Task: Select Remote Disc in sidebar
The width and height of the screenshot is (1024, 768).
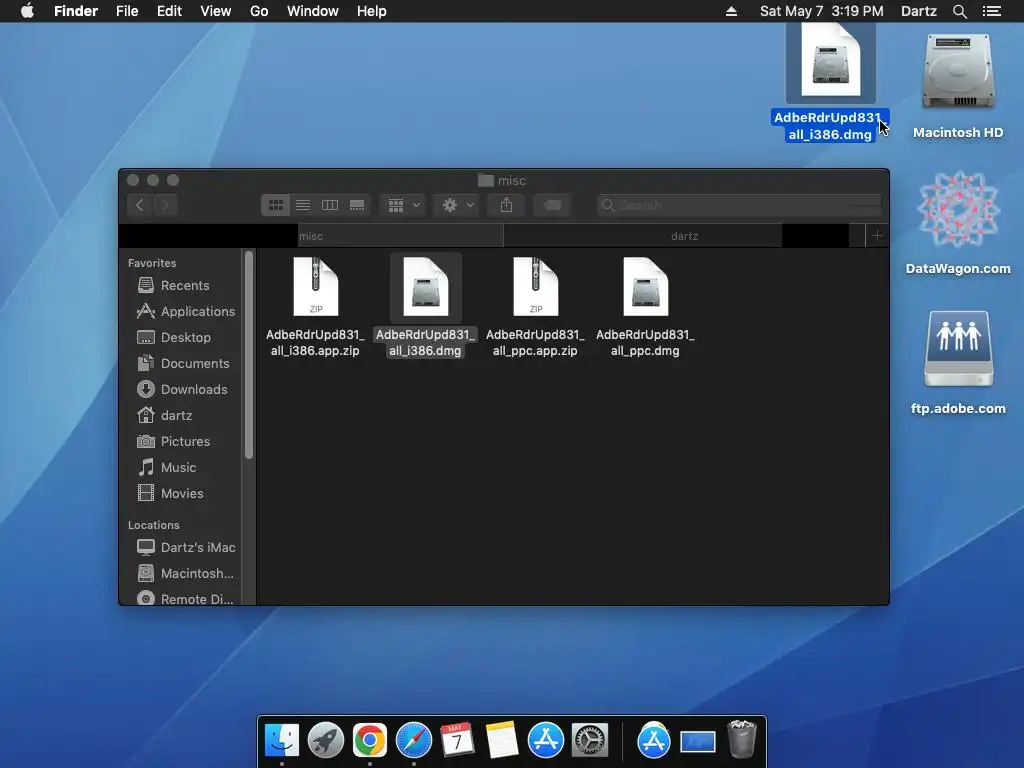Action: pos(185,598)
